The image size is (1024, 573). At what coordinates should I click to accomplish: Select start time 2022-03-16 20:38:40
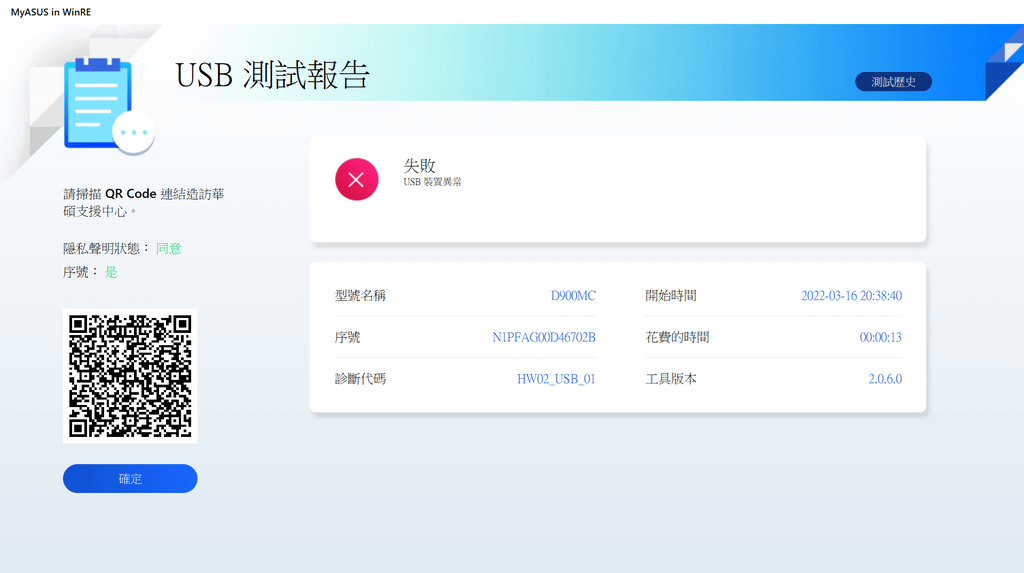[x=851, y=295]
